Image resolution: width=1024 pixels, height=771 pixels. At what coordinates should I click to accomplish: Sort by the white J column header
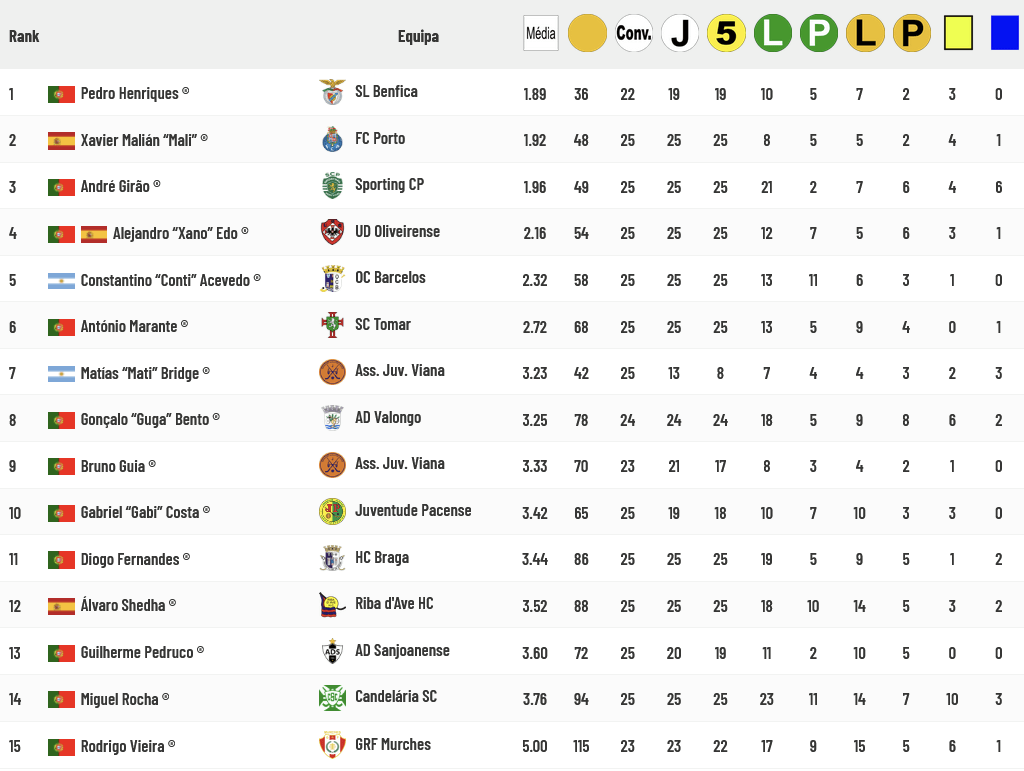[680, 33]
